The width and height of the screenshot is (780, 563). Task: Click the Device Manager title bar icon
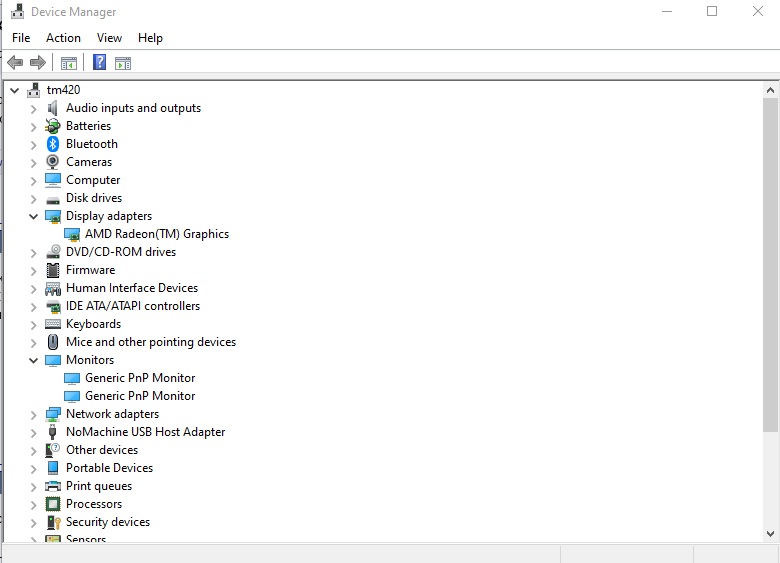tap(17, 11)
